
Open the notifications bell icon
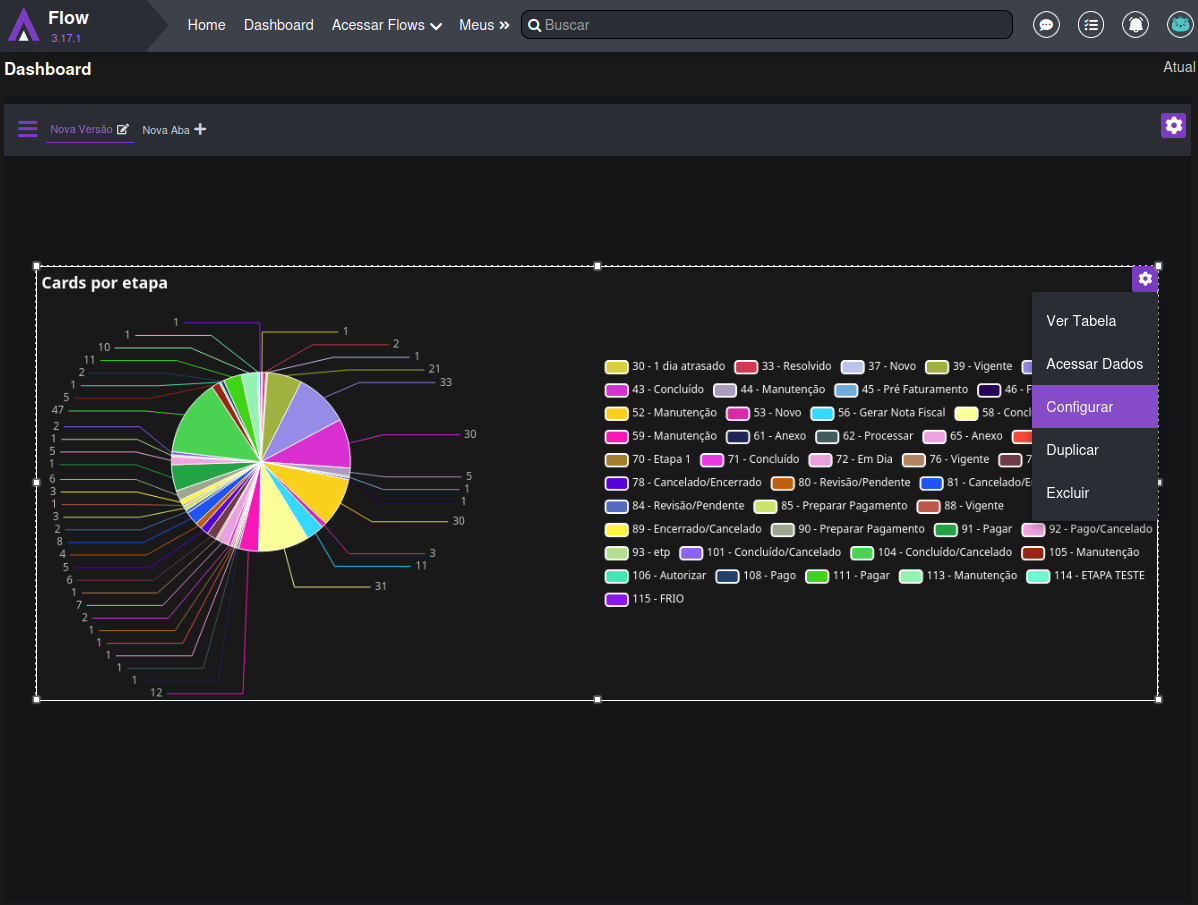1135,25
